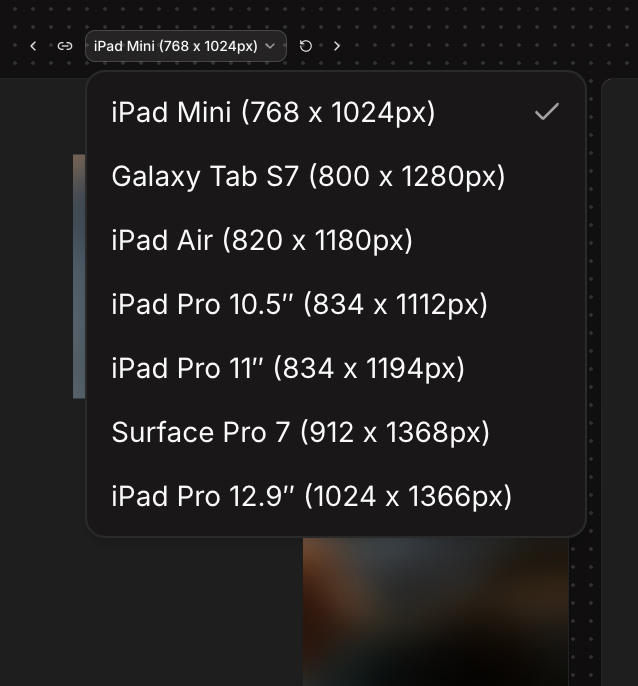Collapse the iPad Mini device dropdown
Viewport: 638px width, 686px height.
[x=185, y=46]
